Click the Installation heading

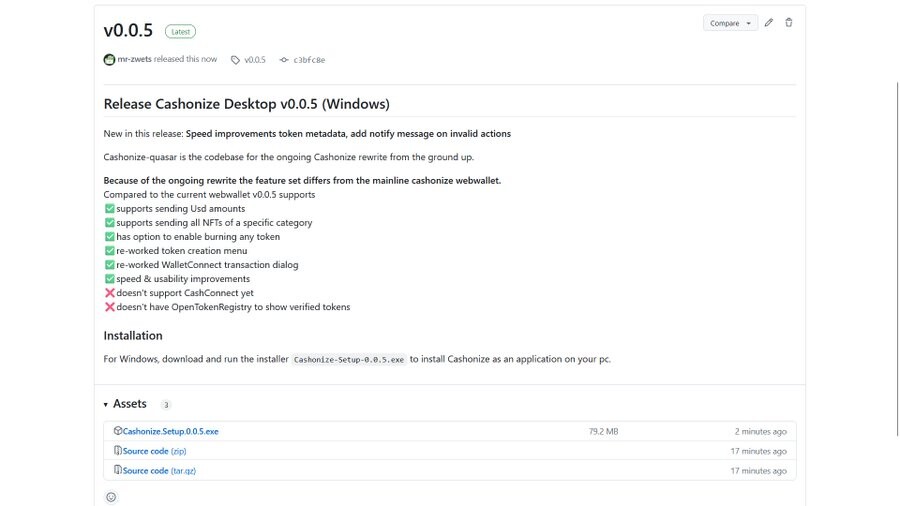(x=133, y=336)
